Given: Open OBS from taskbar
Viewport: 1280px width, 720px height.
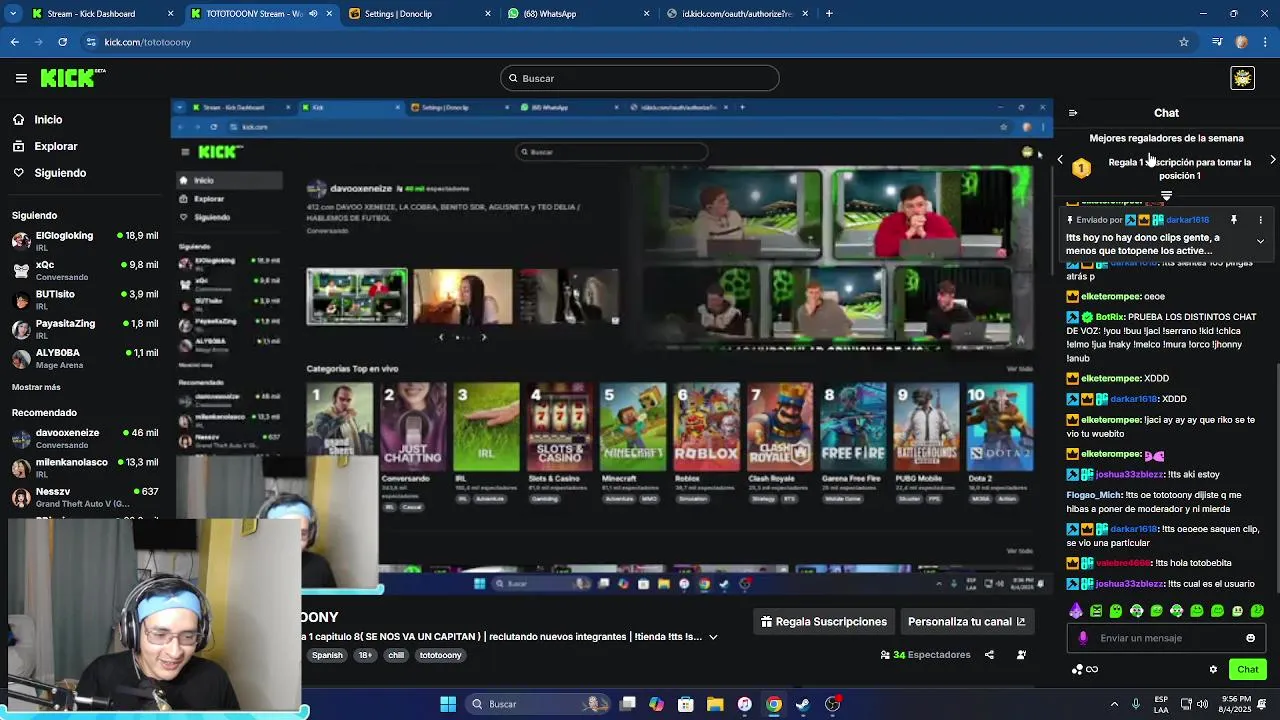Looking at the screenshot, I should coord(832,704).
